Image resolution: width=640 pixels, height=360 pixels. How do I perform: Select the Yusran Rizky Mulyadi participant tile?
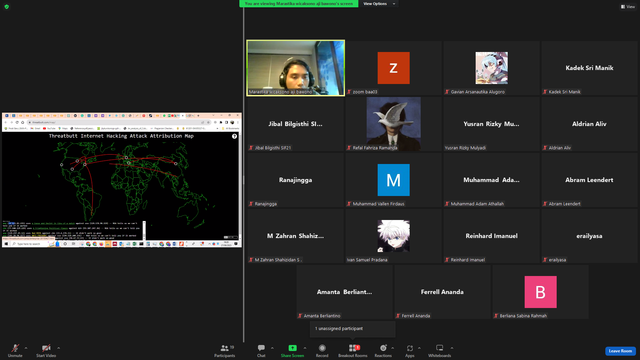[491, 124]
